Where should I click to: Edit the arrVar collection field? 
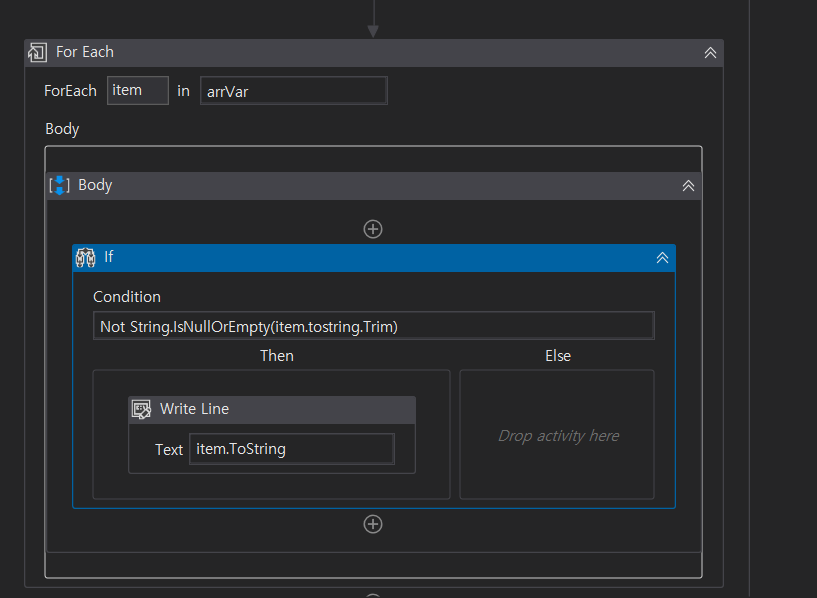click(294, 91)
